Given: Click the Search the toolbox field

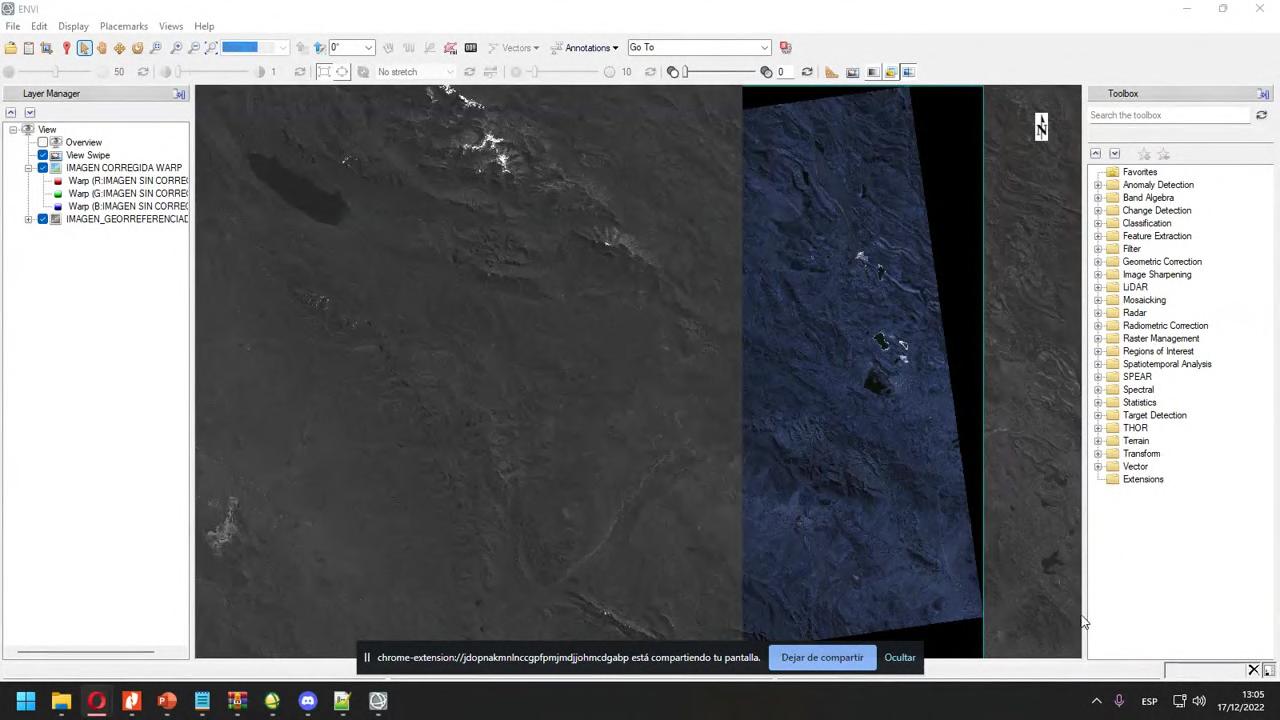Looking at the screenshot, I should [1168, 115].
